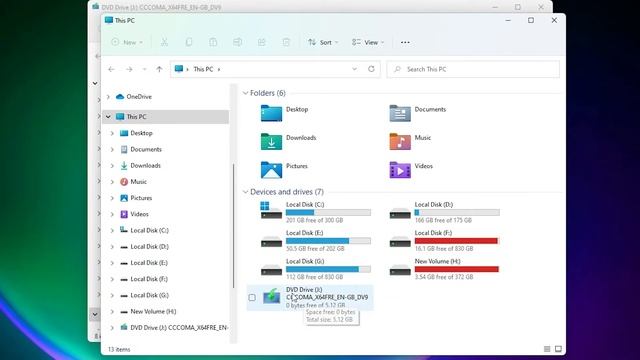Select the New Volume (H:) drive icon
Screen dimensions: 640x360
400,270
